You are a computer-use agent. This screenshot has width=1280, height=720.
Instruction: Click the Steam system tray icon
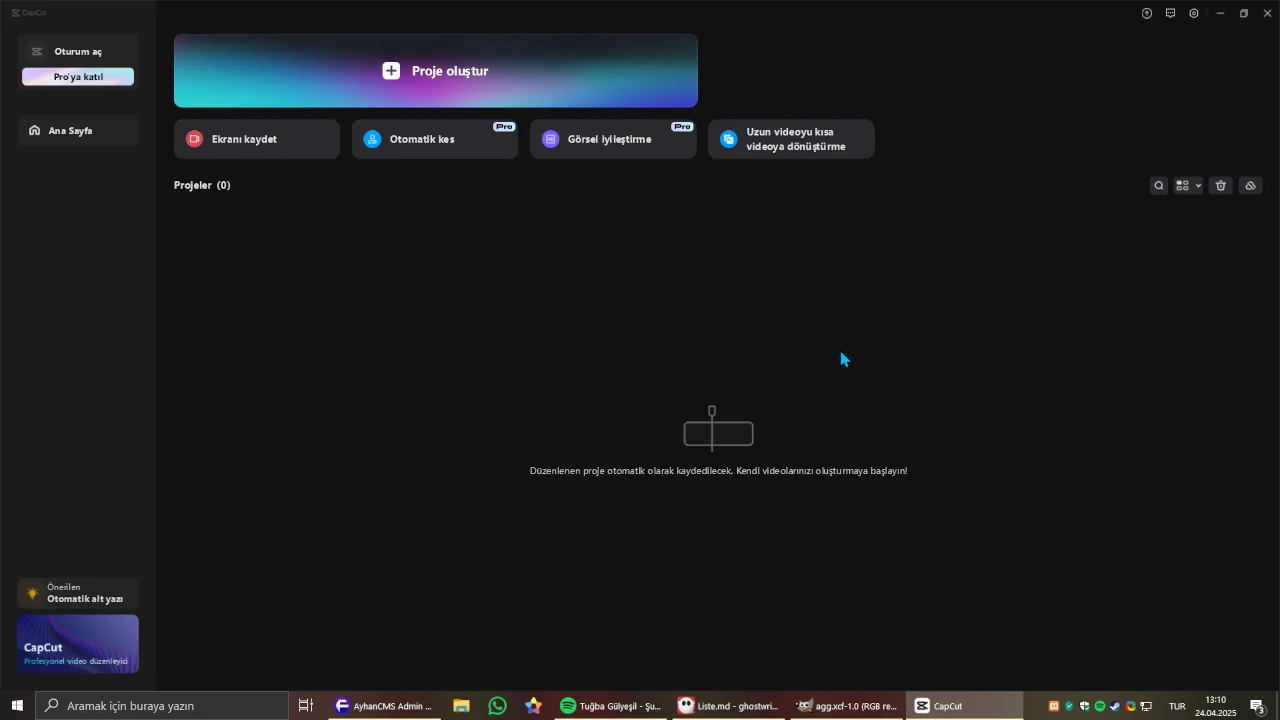click(x=1115, y=706)
